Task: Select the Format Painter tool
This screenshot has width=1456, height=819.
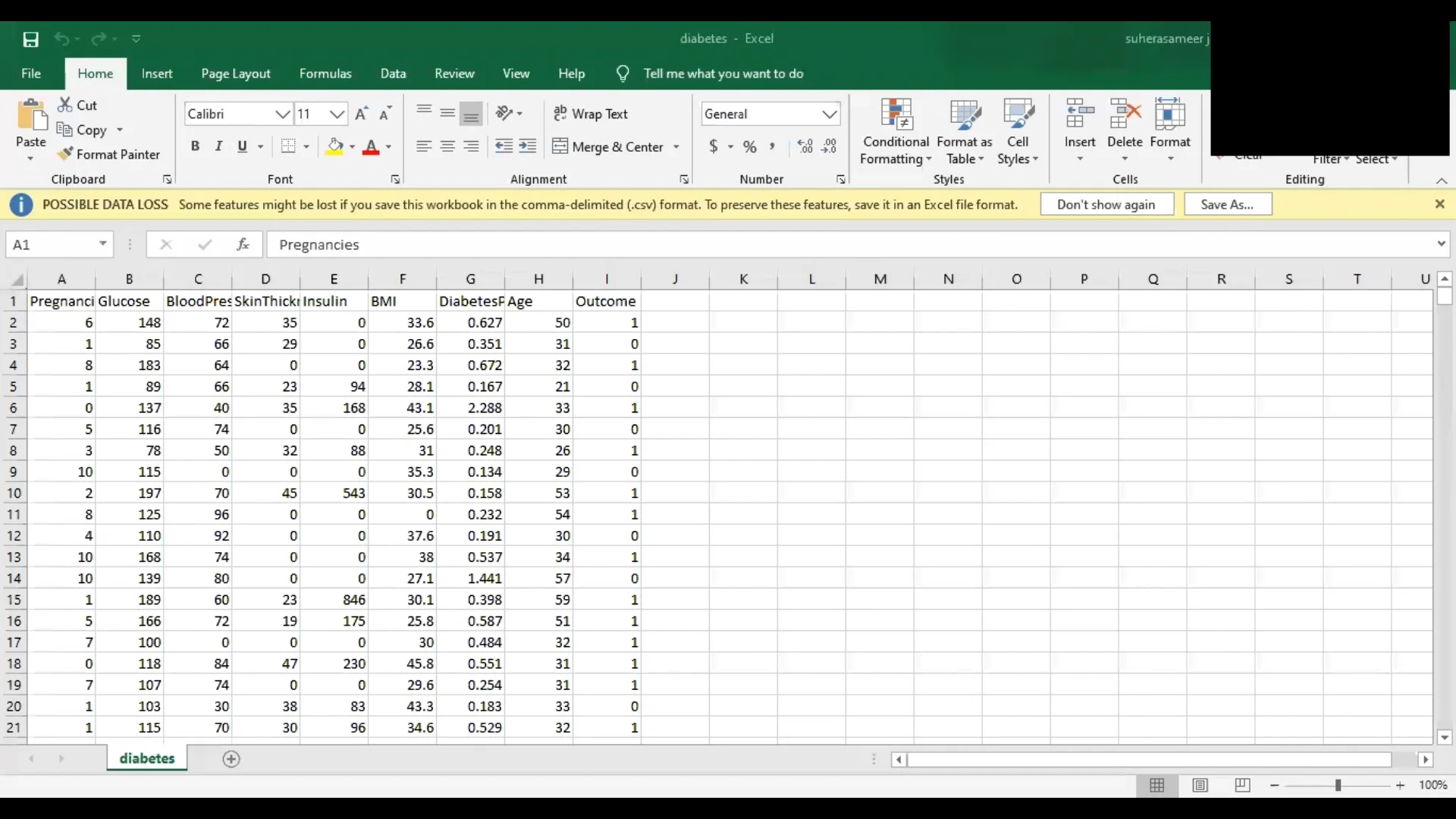Action: coord(109,154)
